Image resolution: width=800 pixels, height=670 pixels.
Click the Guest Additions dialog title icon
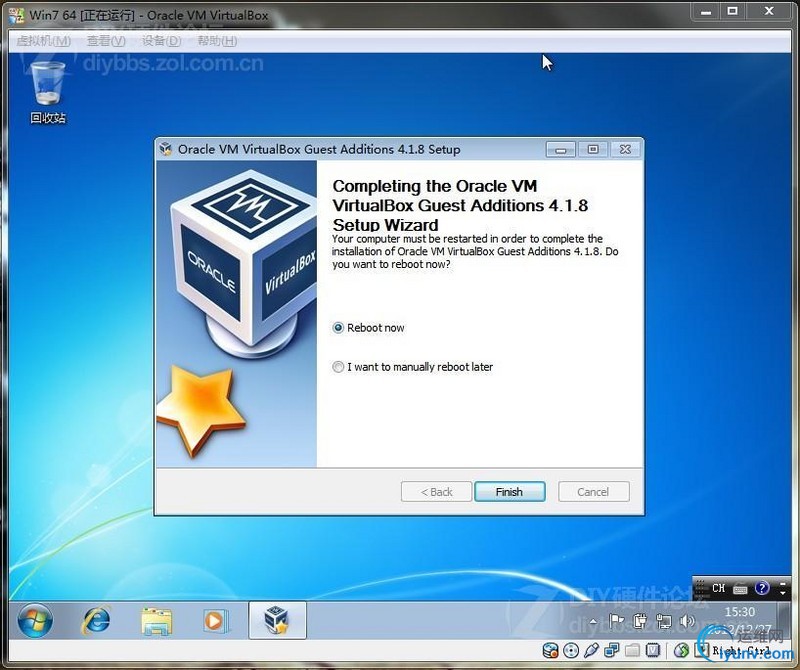point(165,149)
